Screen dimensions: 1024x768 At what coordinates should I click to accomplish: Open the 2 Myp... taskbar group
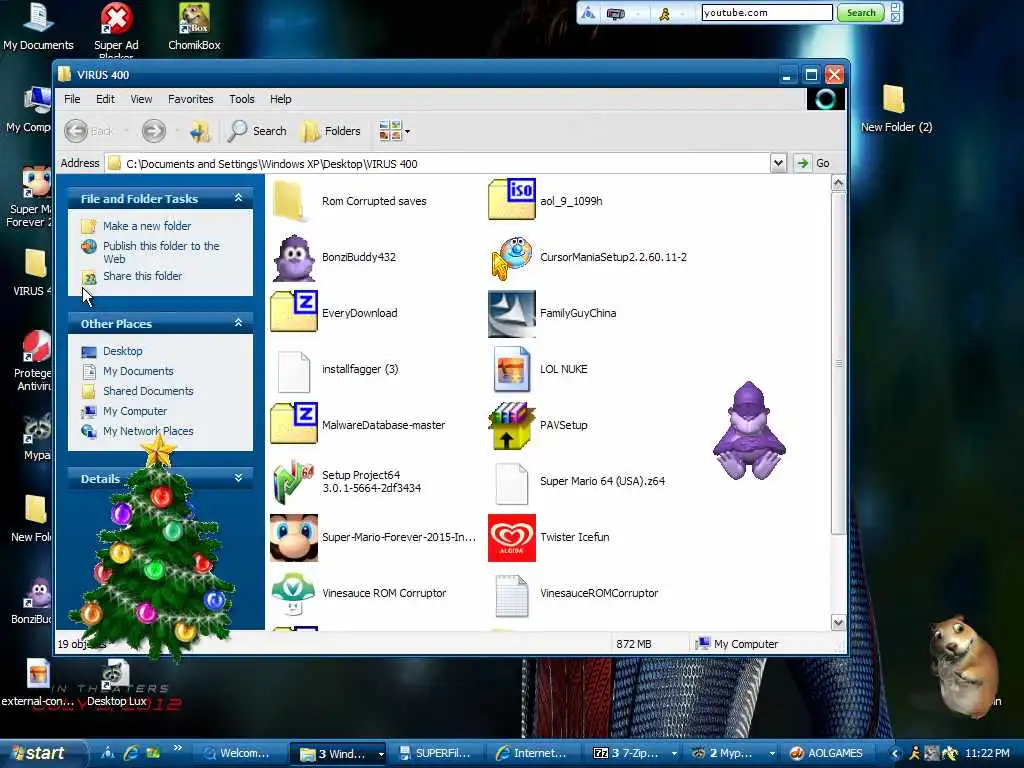[x=731, y=754]
